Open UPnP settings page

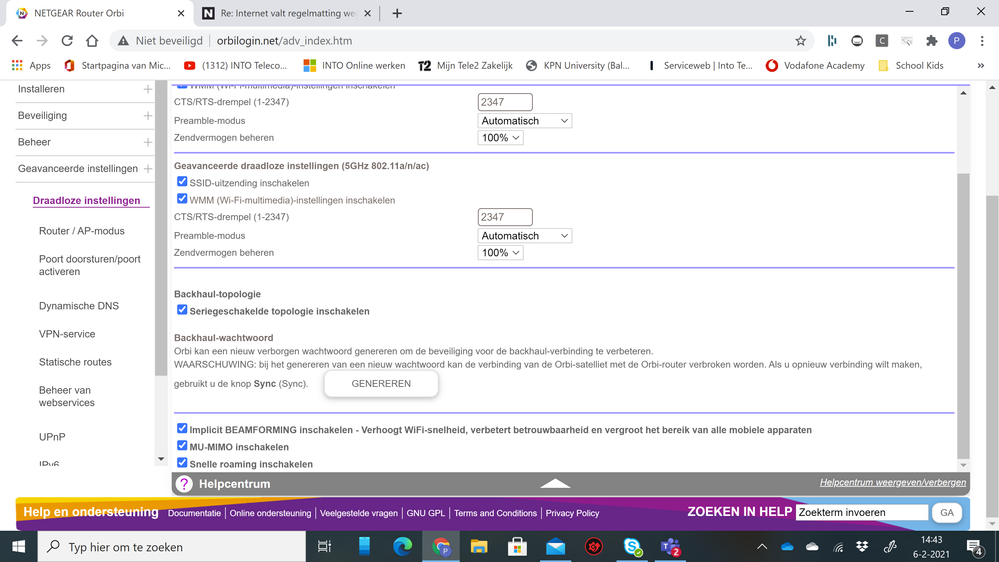[52, 437]
